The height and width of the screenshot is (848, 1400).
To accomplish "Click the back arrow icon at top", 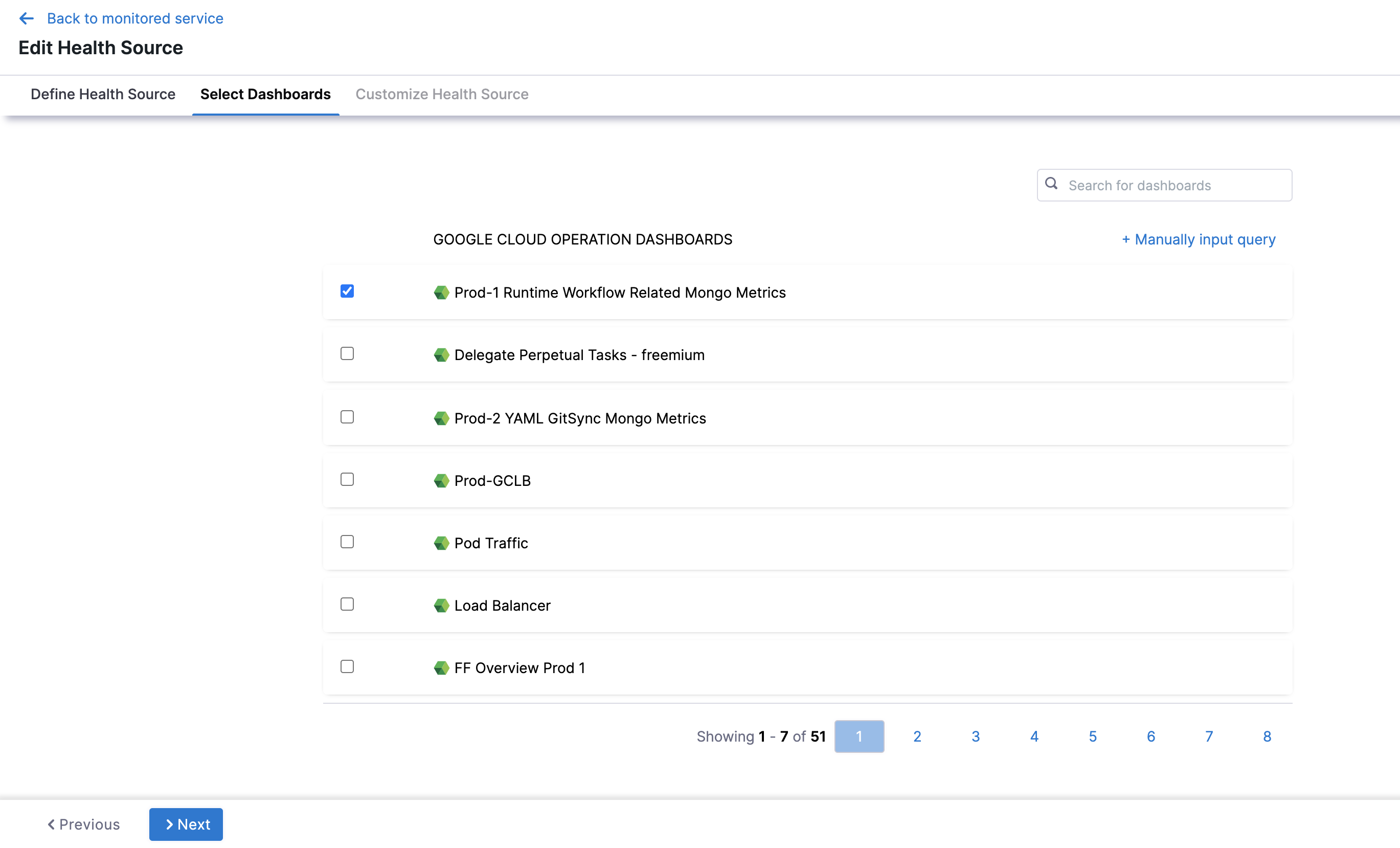I will tap(26, 18).
